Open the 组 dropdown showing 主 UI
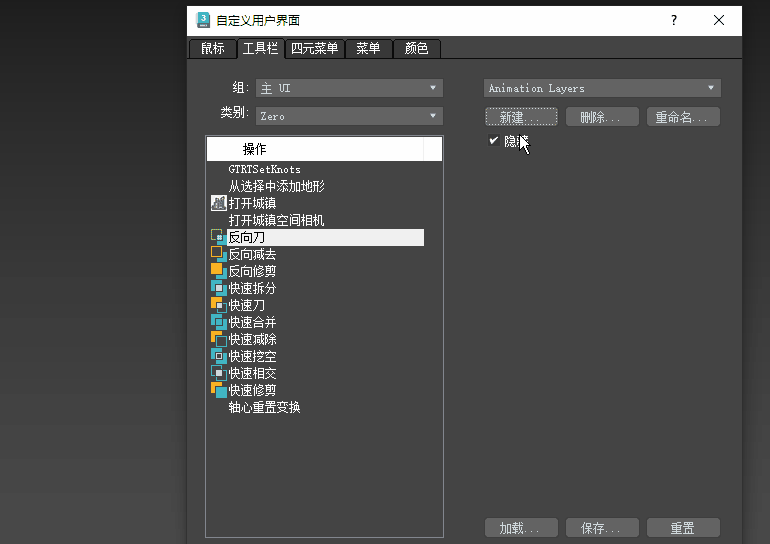 (x=349, y=88)
